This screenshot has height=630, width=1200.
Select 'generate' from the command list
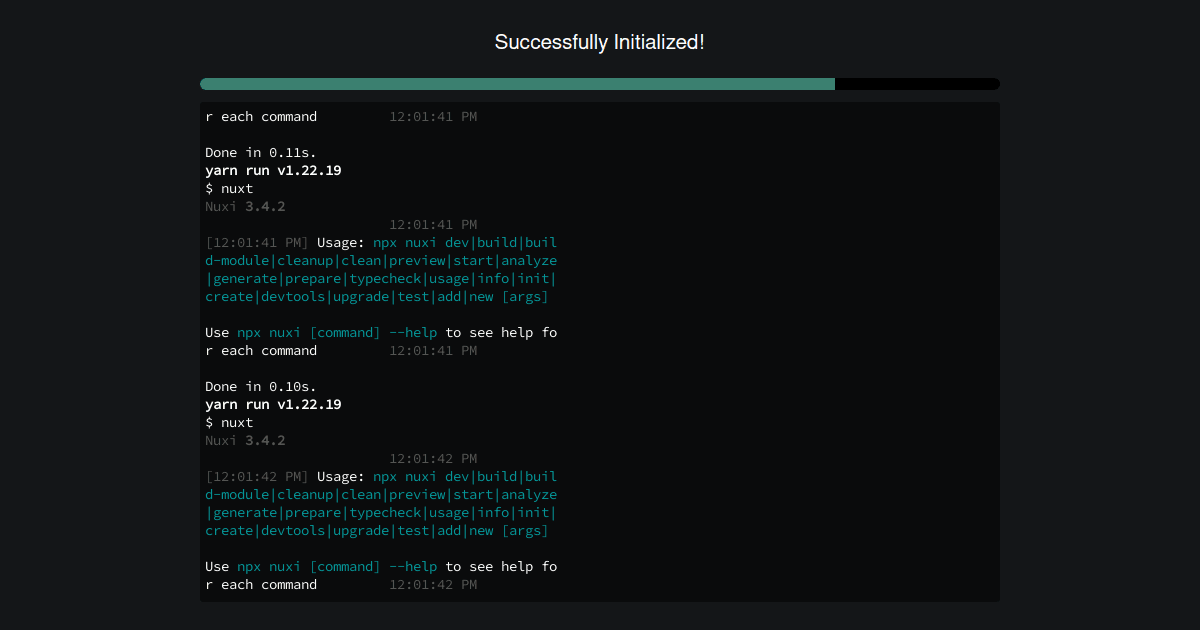(245, 278)
